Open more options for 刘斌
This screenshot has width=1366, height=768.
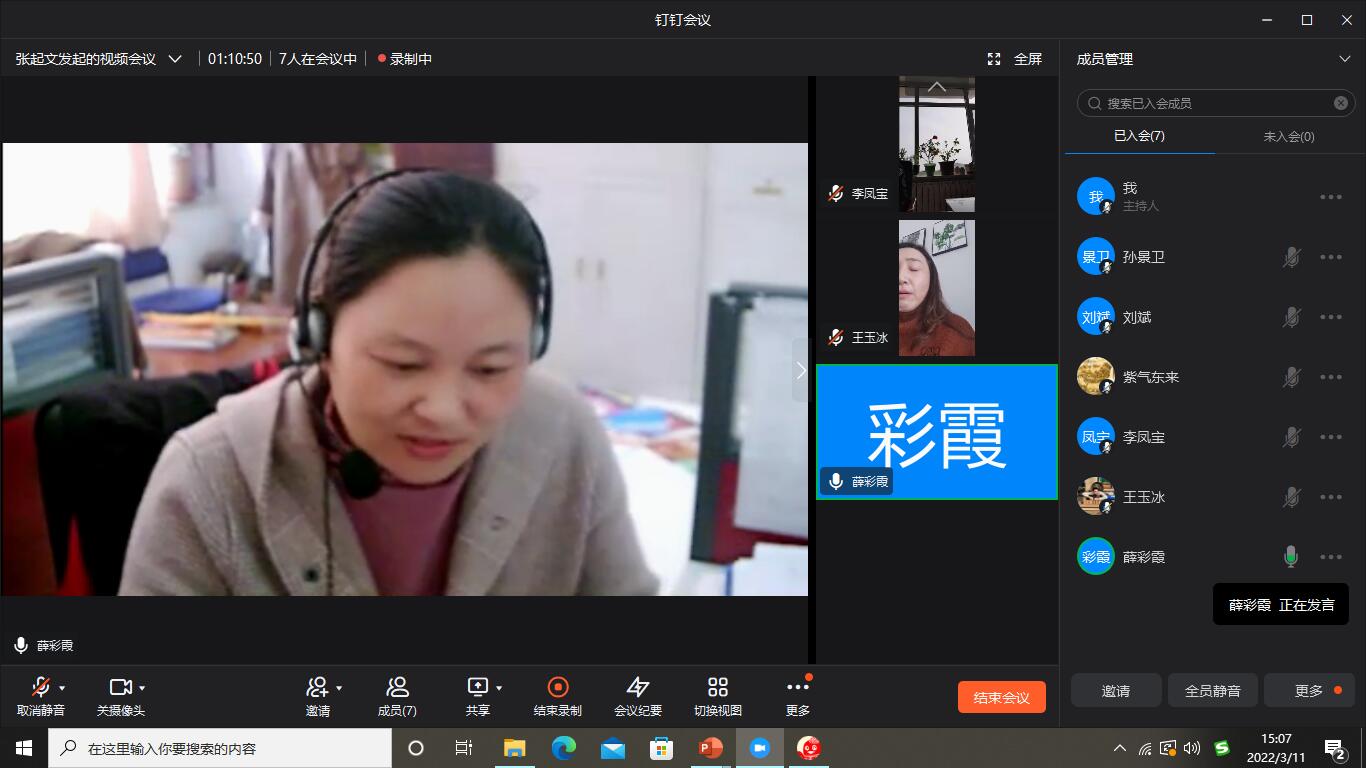[x=1331, y=317]
